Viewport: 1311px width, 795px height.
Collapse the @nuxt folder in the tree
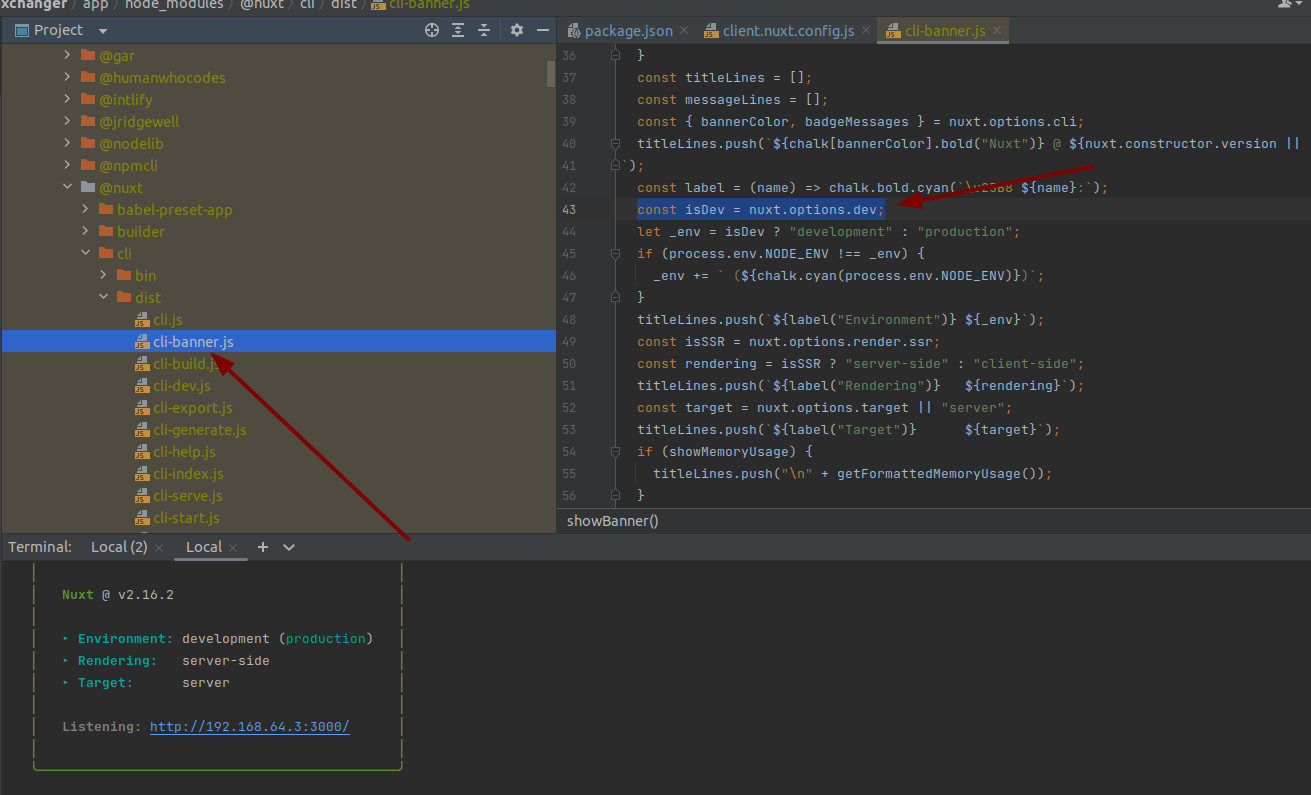[68, 187]
